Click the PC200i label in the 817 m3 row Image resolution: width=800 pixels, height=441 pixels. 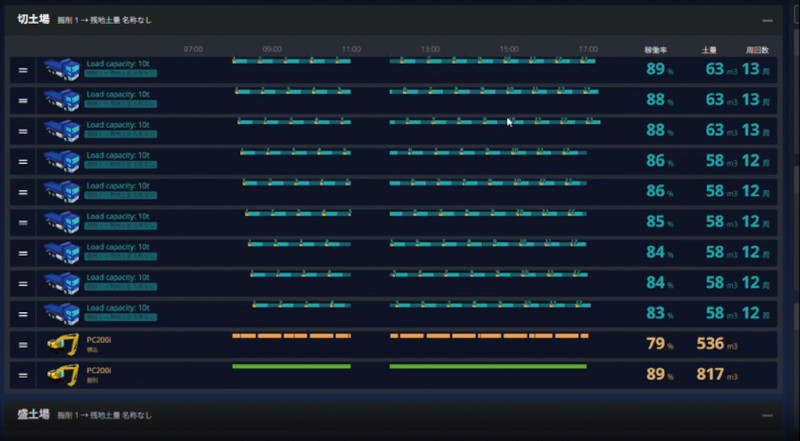tap(99, 370)
